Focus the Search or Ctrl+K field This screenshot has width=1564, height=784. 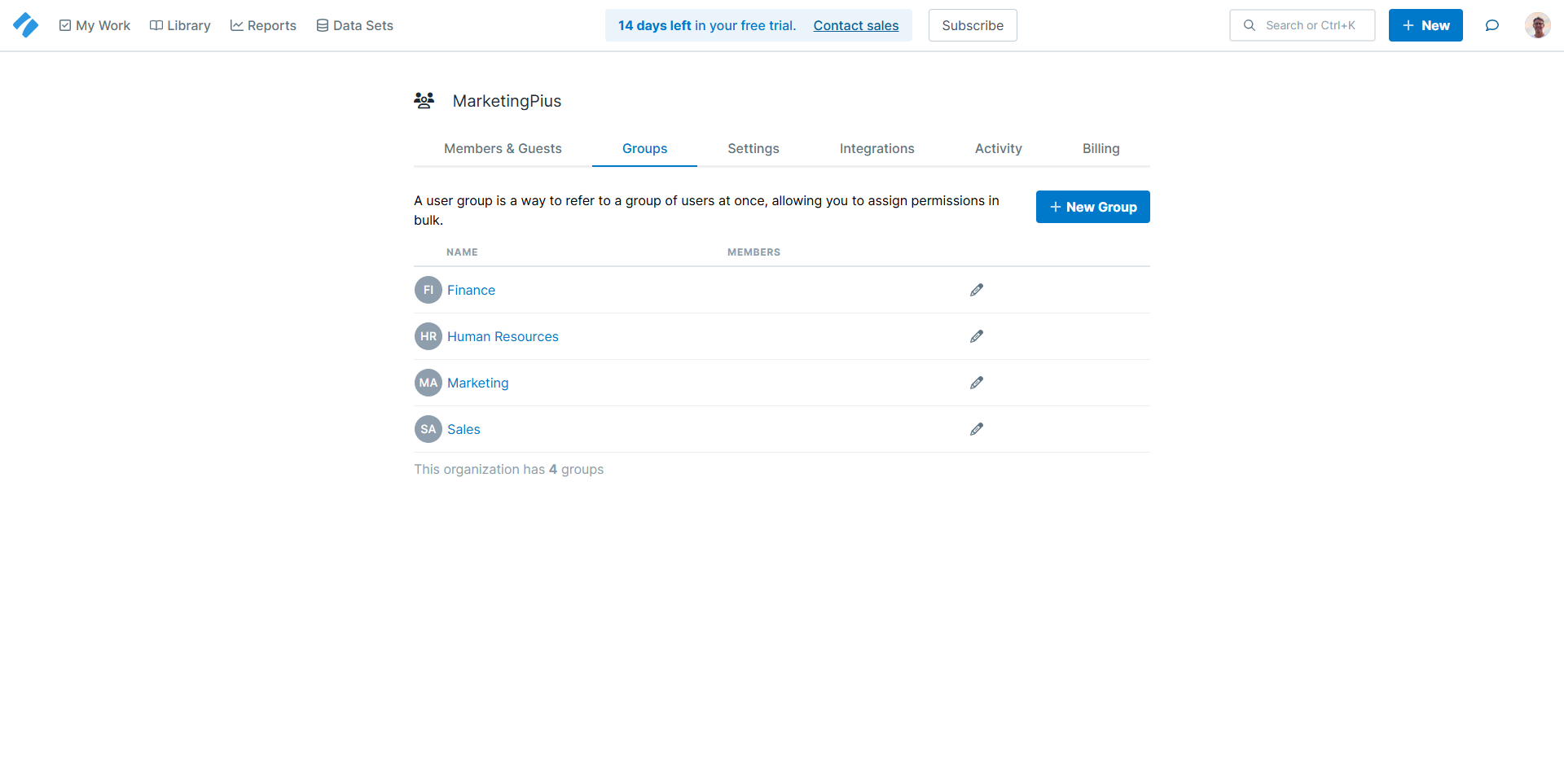click(x=1310, y=25)
